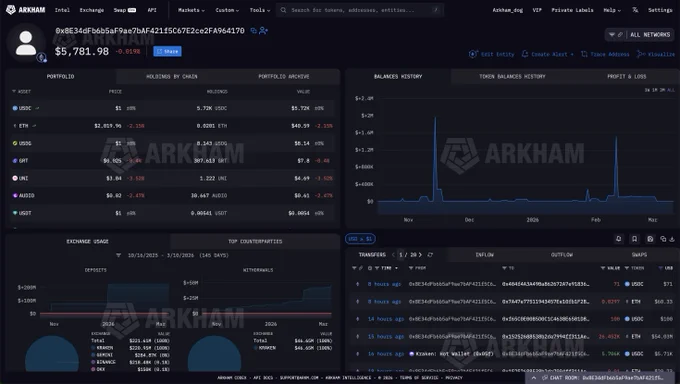This screenshot has height=384, width=680.
Task: Click the download icon above the transfers table
Action: tap(672, 239)
